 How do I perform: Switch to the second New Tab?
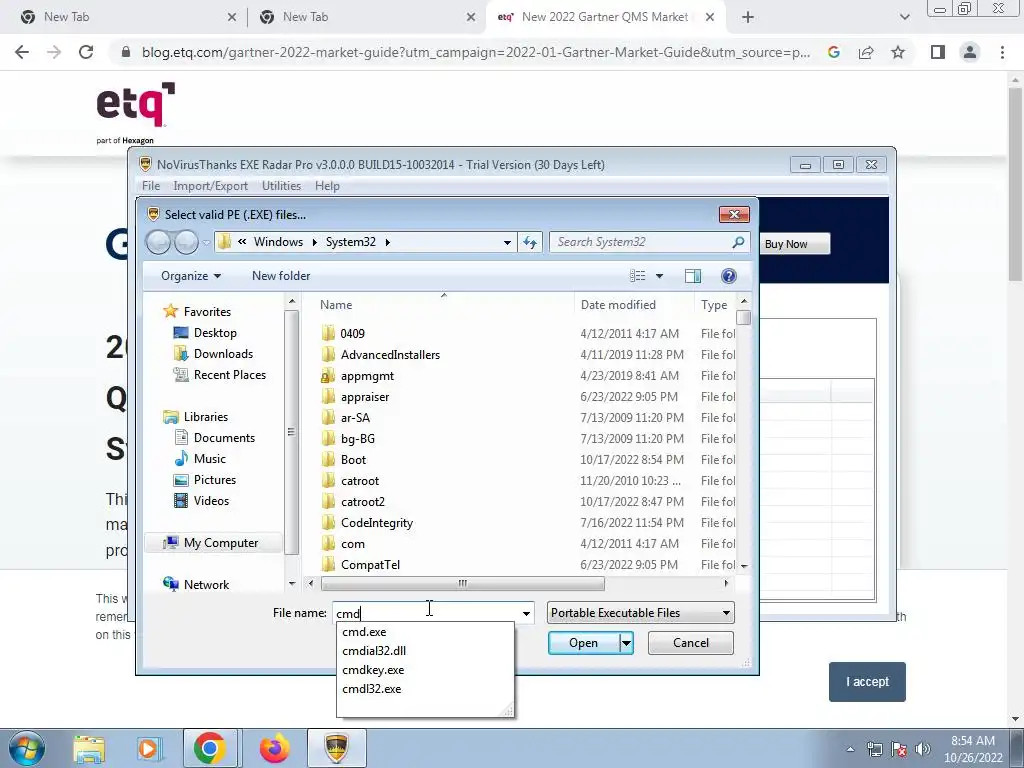coord(366,17)
